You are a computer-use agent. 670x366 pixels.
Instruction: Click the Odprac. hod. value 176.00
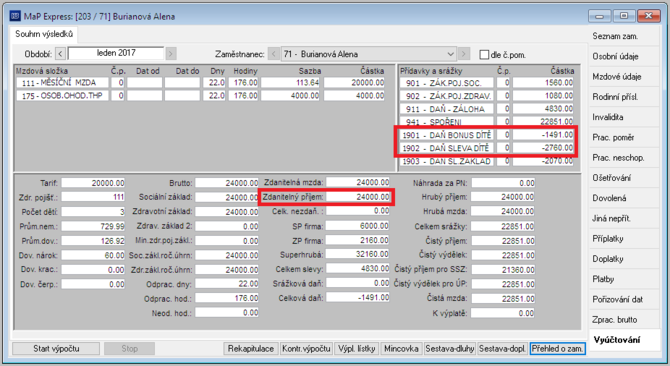(x=227, y=298)
